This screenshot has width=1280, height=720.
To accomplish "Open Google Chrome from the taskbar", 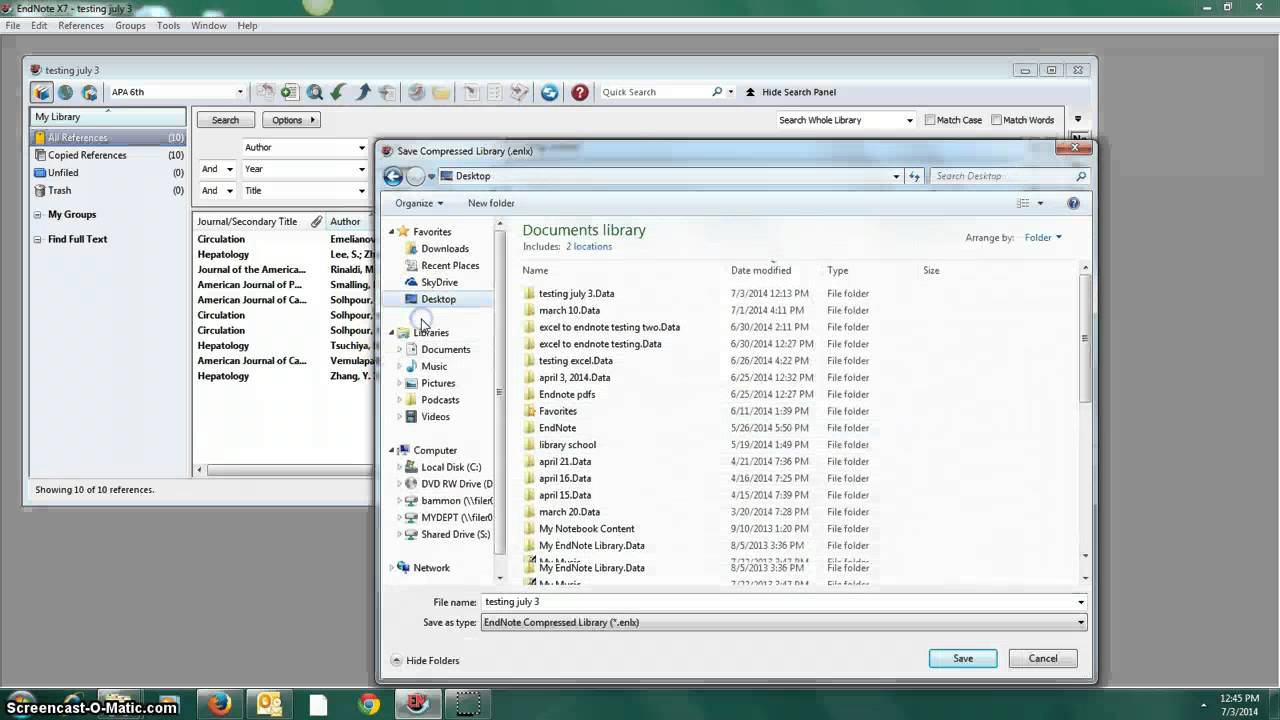I will click(x=369, y=705).
